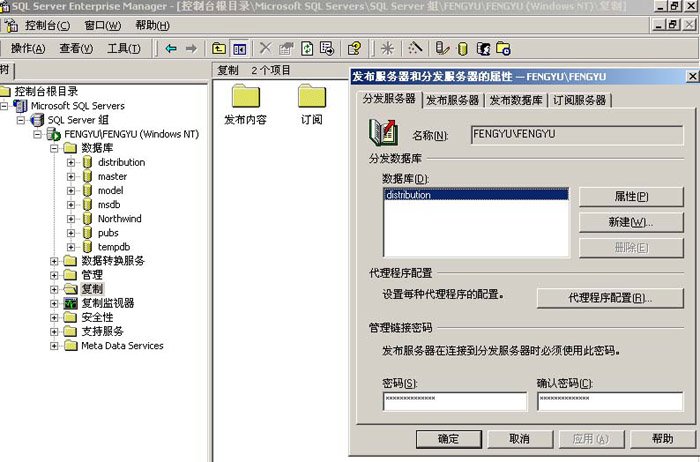Switch to the 发布数据库 tab

pyautogui.click(x=516, y=100)
